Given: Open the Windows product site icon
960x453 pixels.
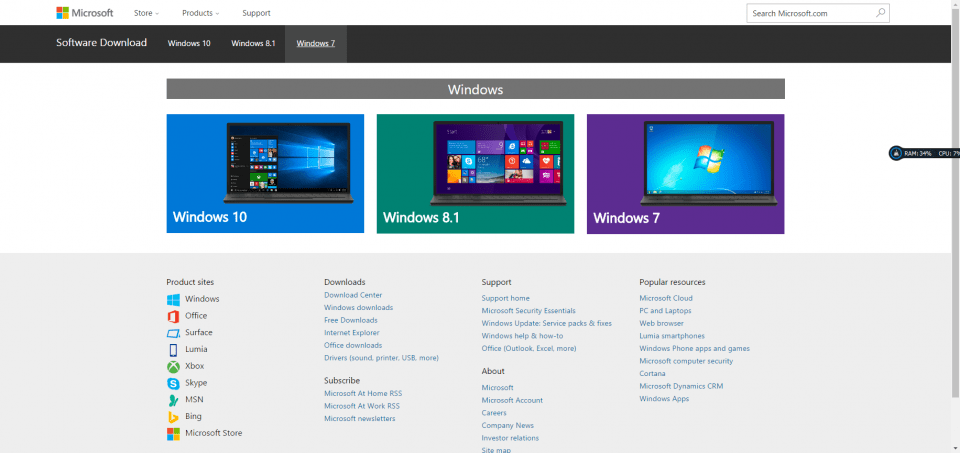Looking at the screenshot, I should point(173,299).
